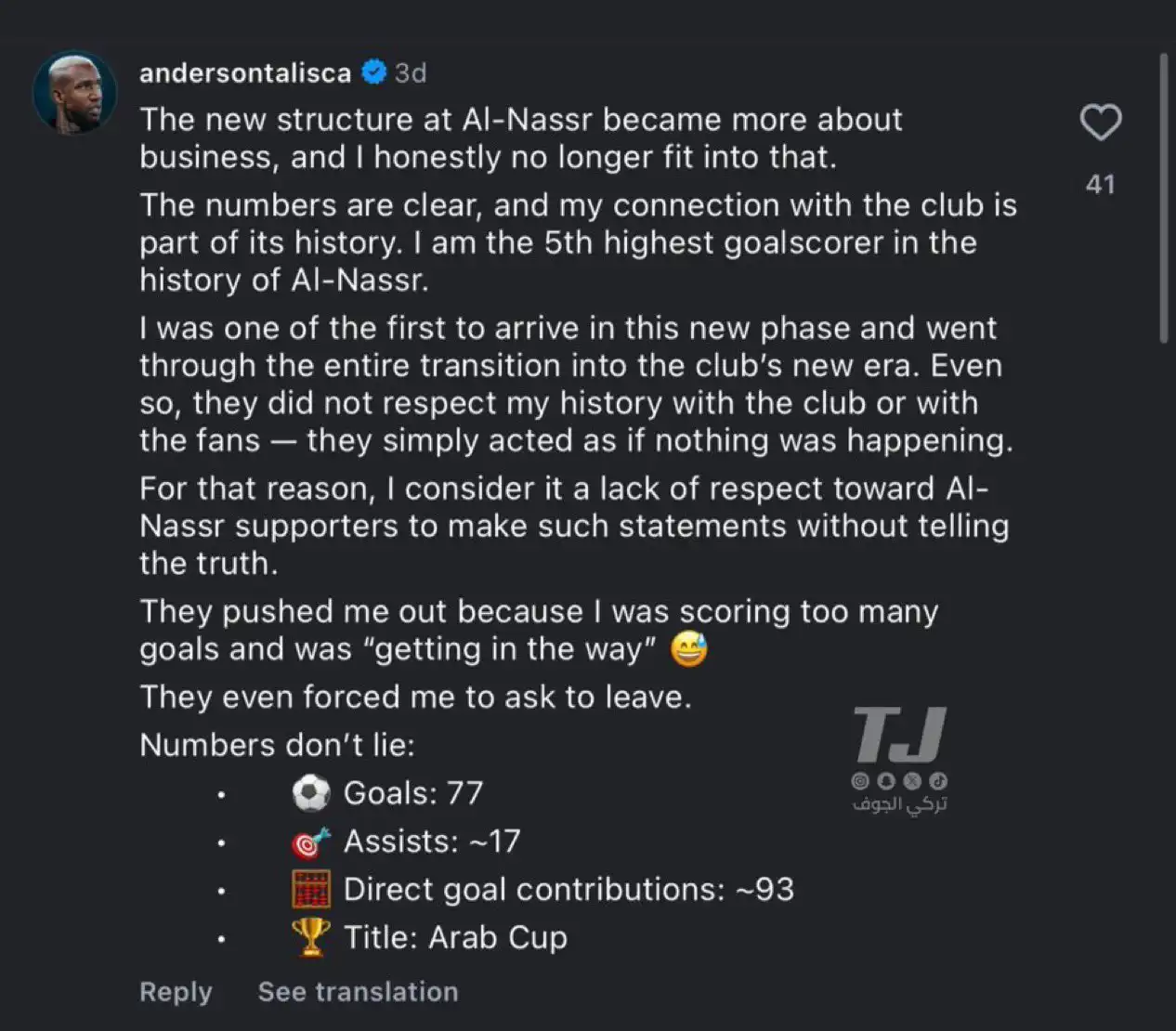View the 41 likes count
1176x1031 pixels.
point(1101,184)
